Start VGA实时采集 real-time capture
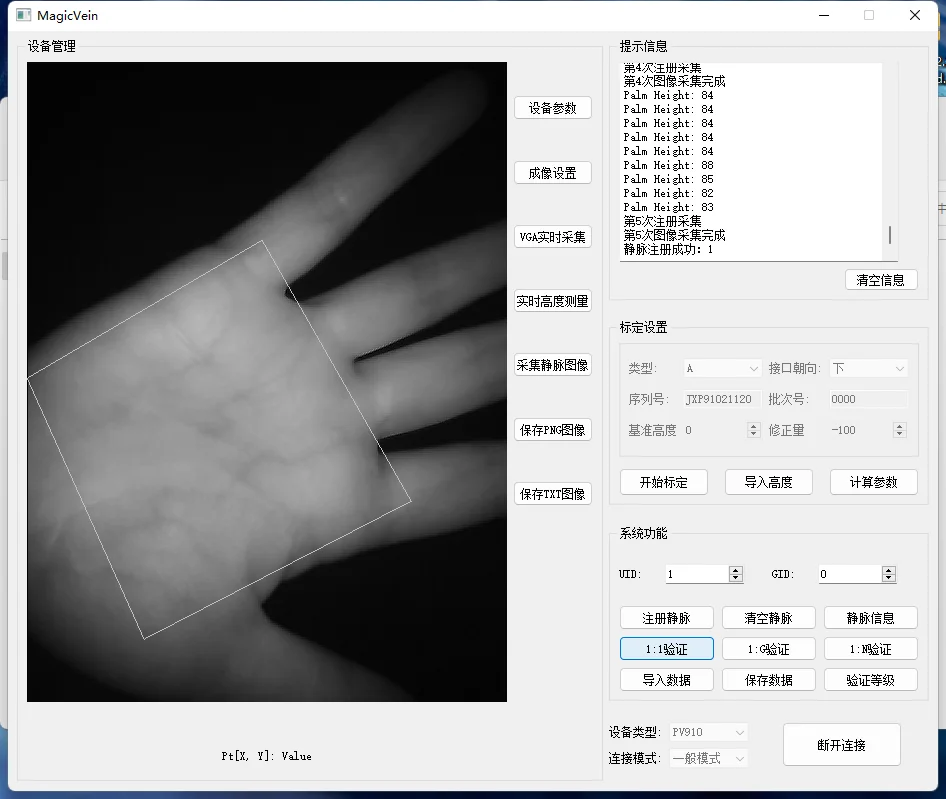Viewport: 946px width, 799px height. pyautogui.click(x=552, y=236)
